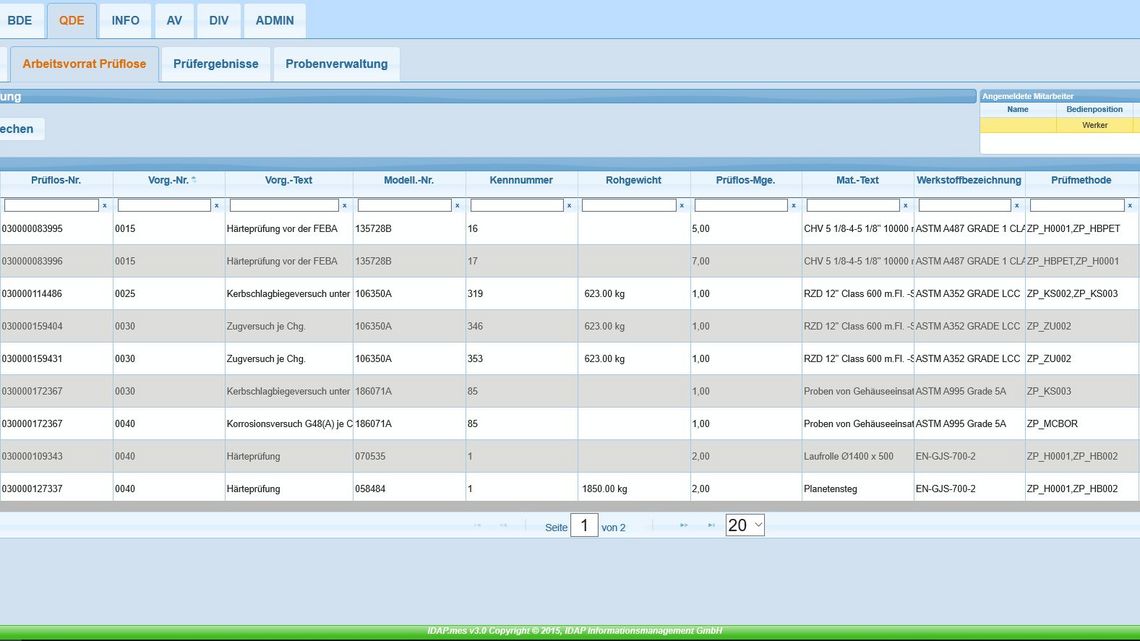Viewport: 1140px width, 641px height.
Task: Switch to the DIV tab
Action: pos(219,20)
